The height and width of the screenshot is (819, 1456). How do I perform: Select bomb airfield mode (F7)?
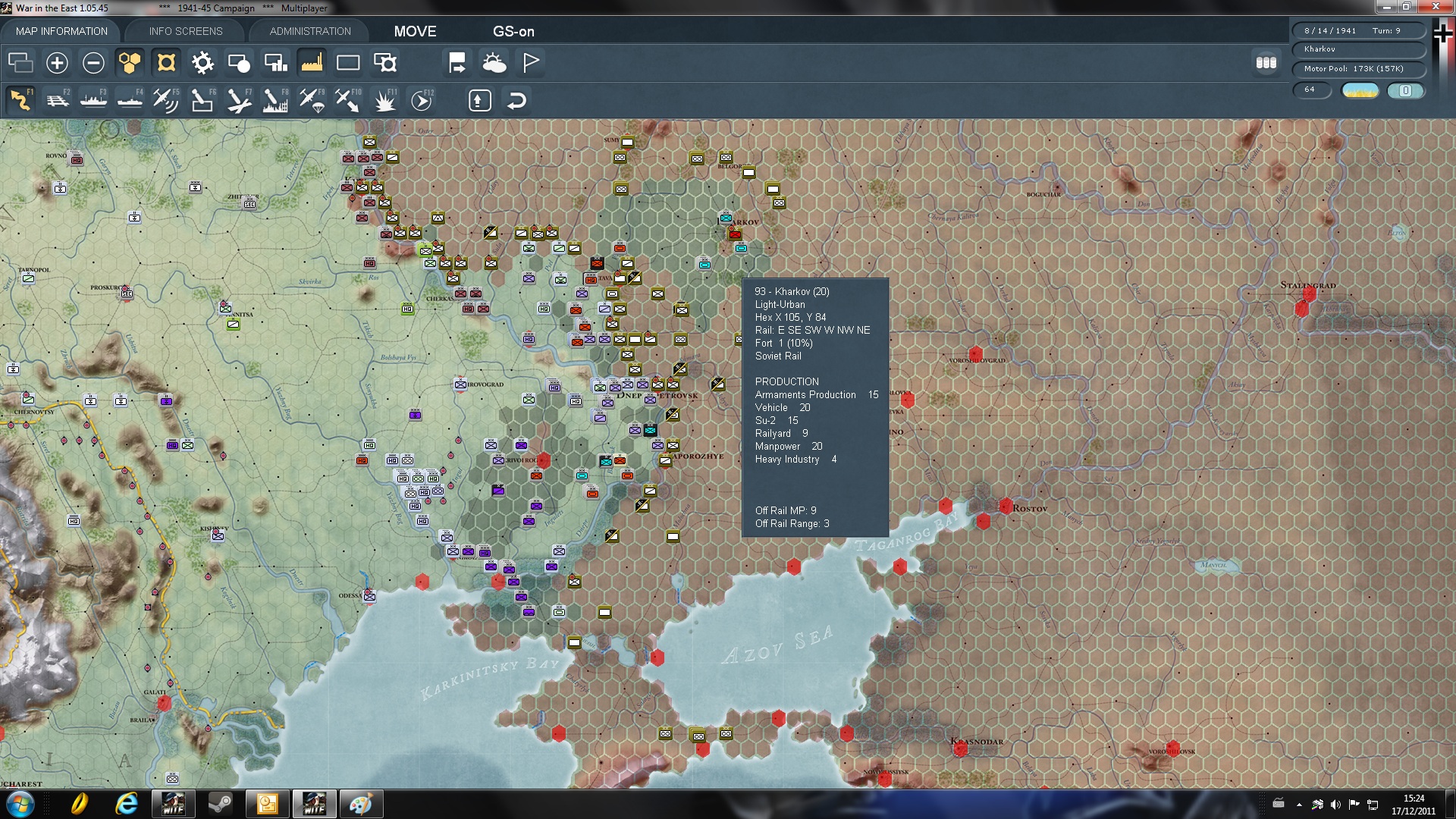point(239,100)
